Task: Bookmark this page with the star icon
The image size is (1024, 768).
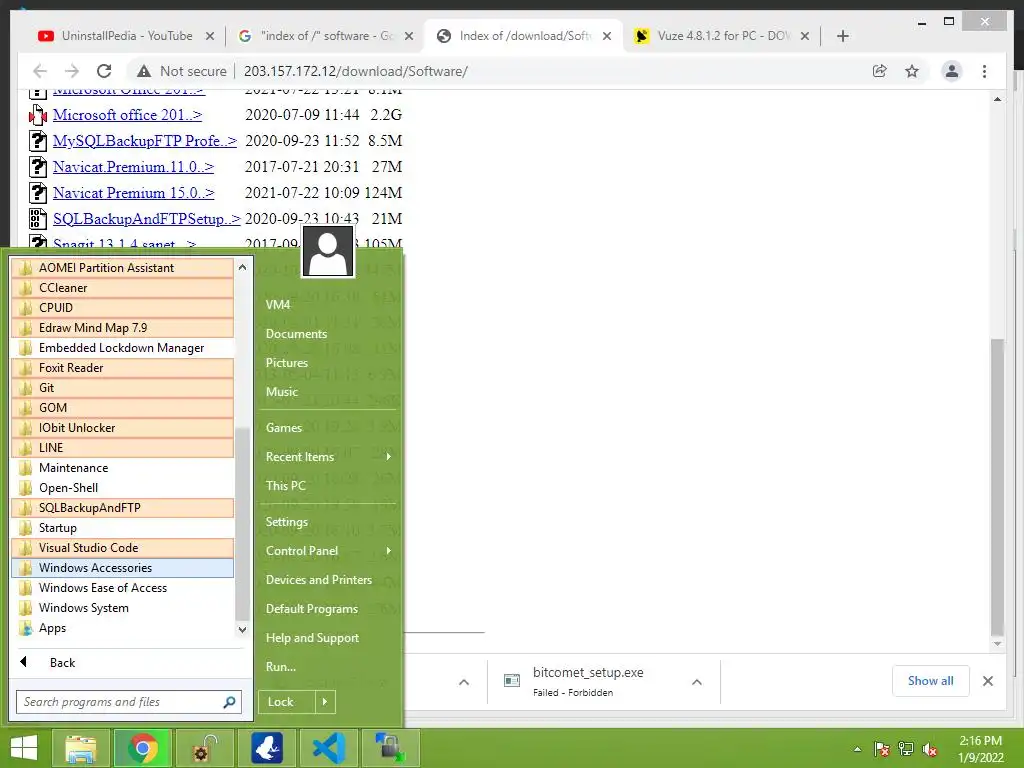Action: (912, 71)
